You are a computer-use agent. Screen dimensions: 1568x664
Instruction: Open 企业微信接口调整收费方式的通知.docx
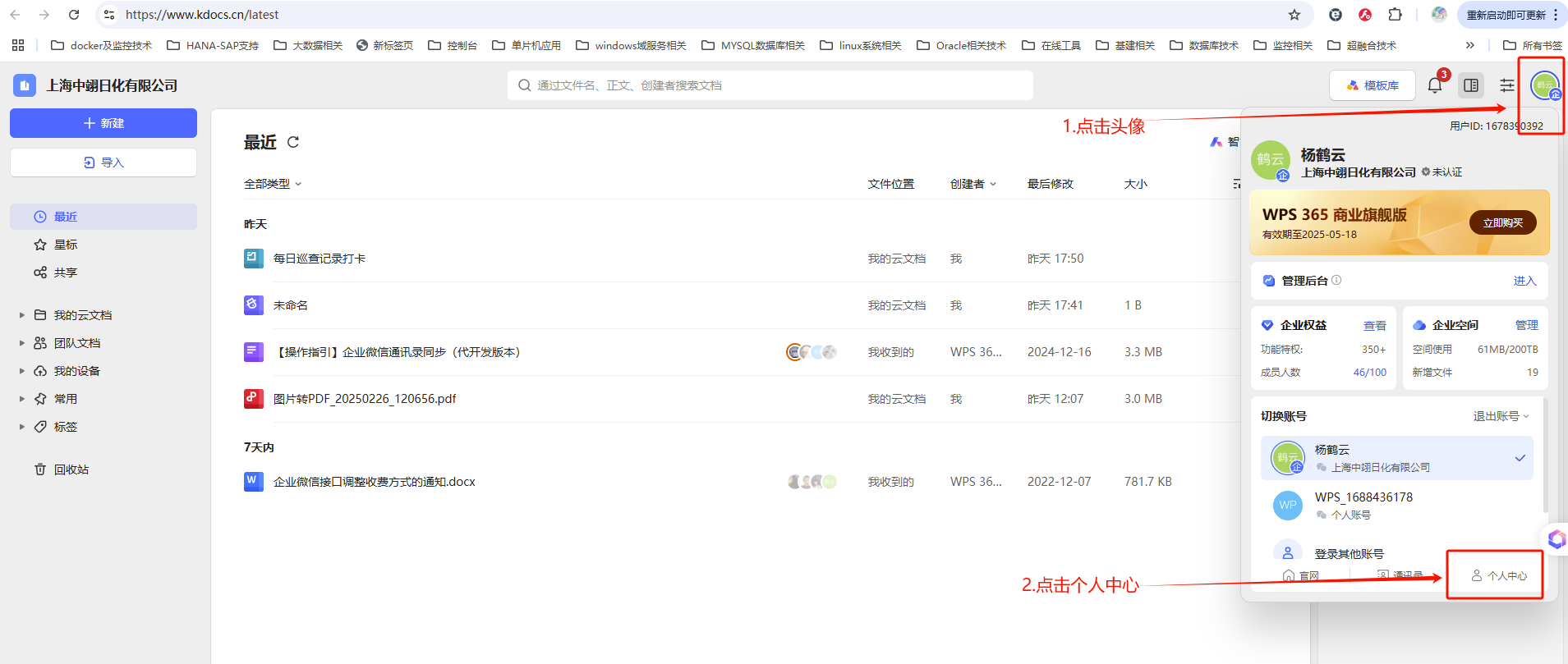(375, 482)
